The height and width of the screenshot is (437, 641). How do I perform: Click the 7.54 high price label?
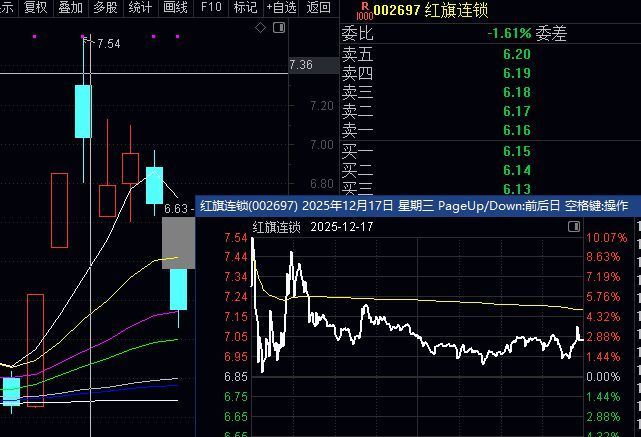click(x=109, y=44)
